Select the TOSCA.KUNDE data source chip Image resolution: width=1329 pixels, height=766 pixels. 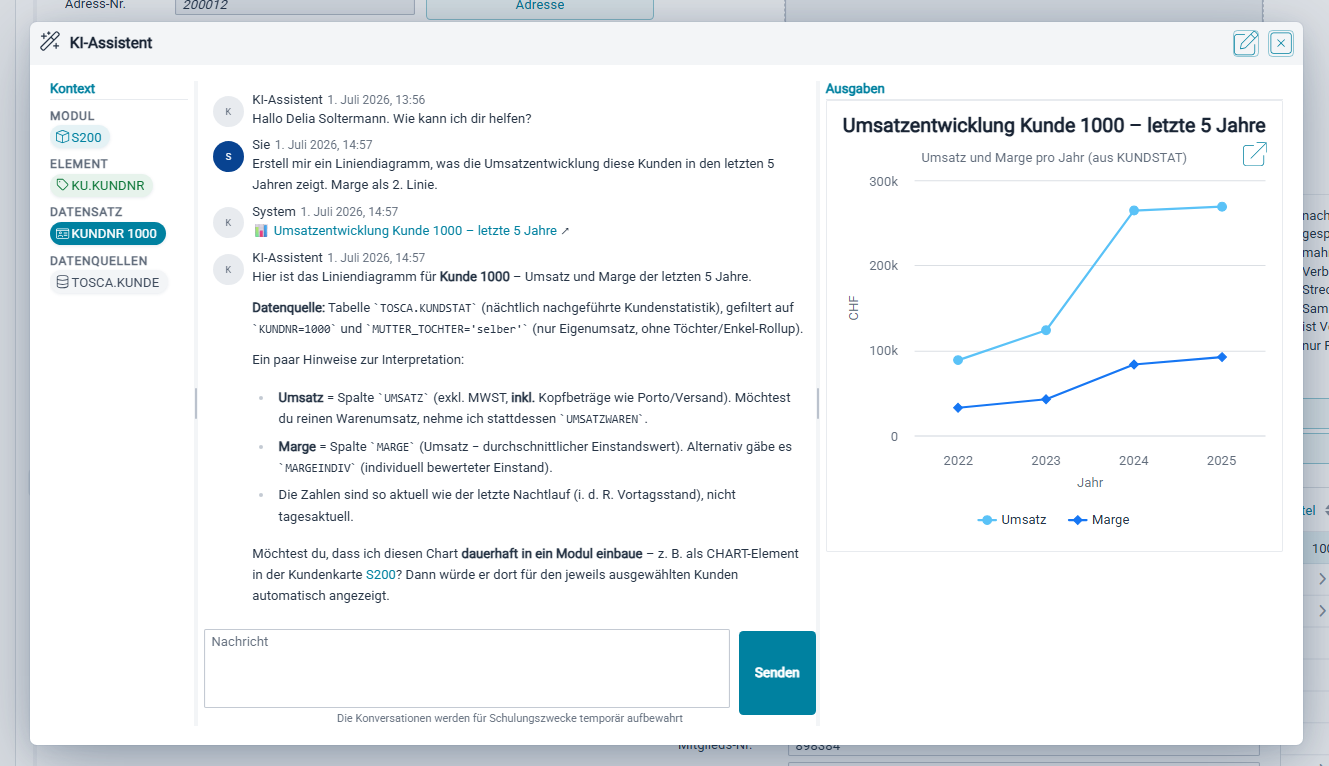tap(109, 282)
